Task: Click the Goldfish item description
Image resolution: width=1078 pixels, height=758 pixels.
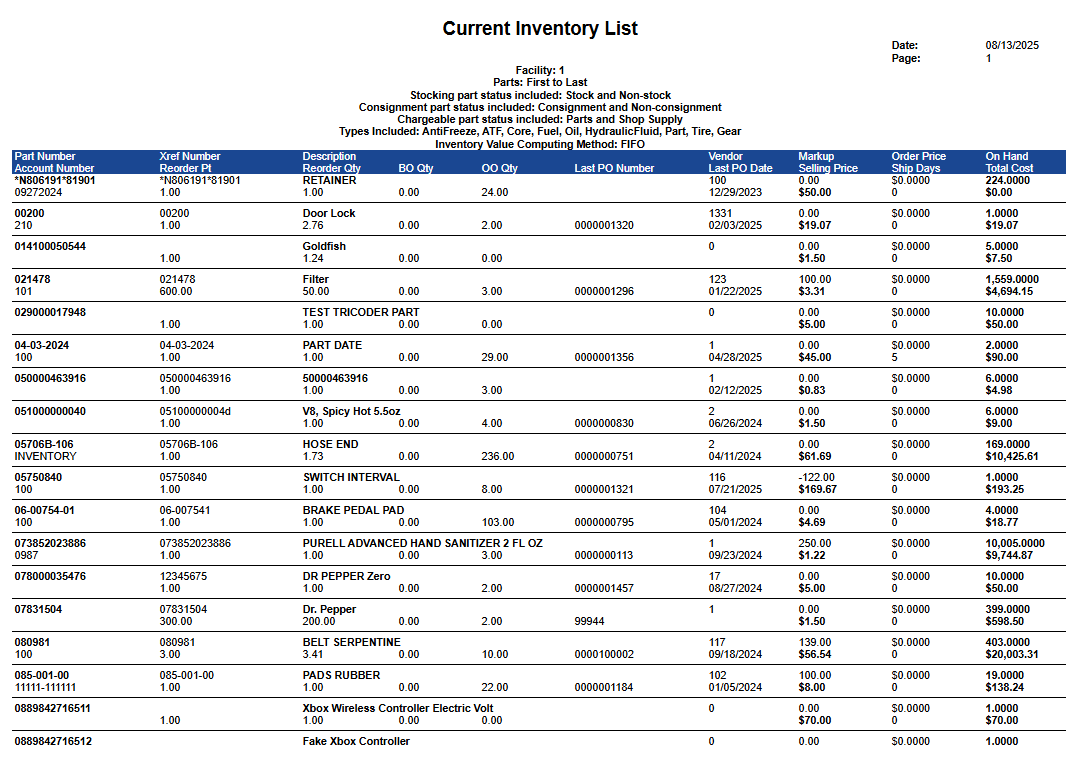Action: [x=325, y=246]
